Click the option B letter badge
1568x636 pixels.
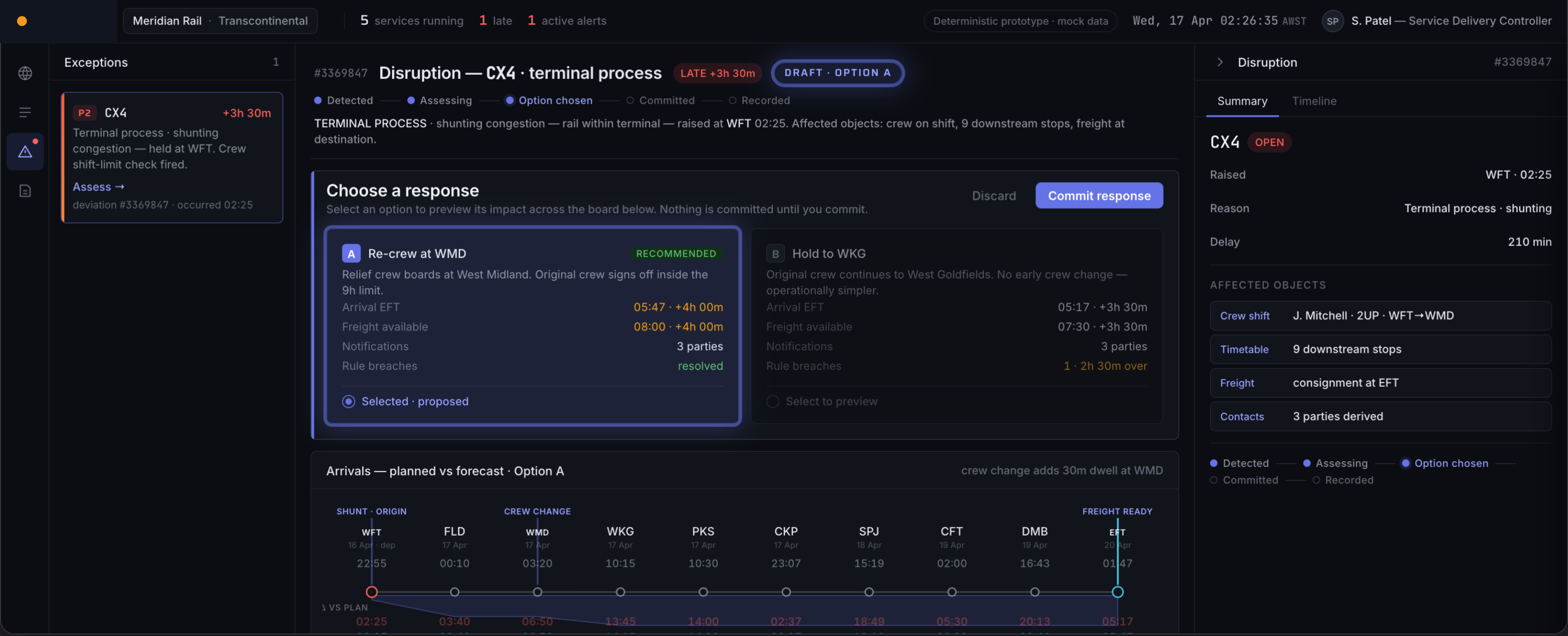pyautogui.click(x=775, y=253)
